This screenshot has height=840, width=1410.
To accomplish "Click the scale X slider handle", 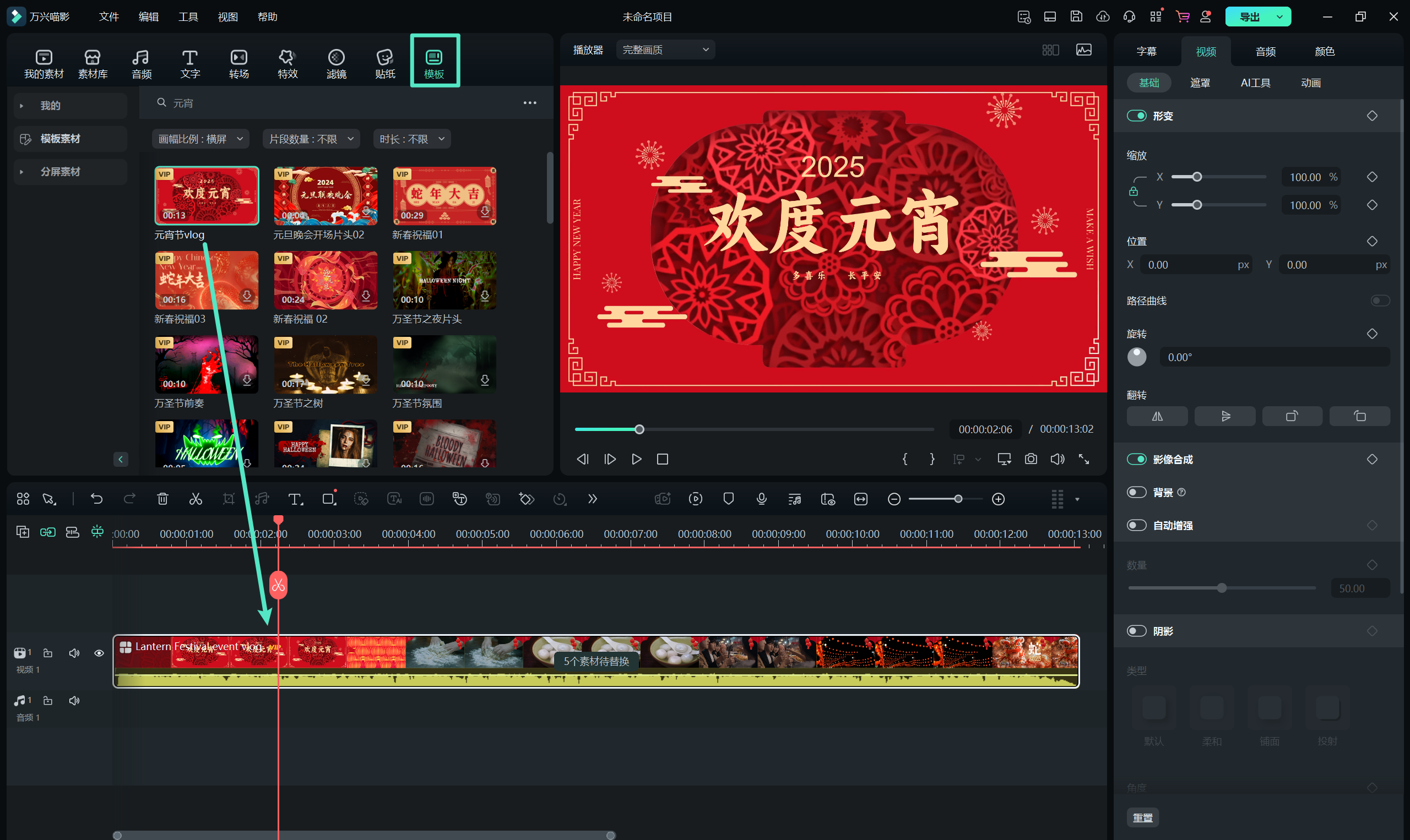I will [x=1196, y=177].
